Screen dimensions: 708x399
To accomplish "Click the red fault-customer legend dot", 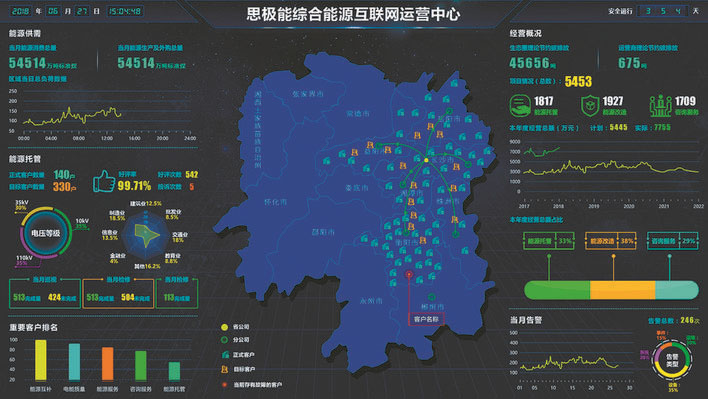I will coord(224,385).
